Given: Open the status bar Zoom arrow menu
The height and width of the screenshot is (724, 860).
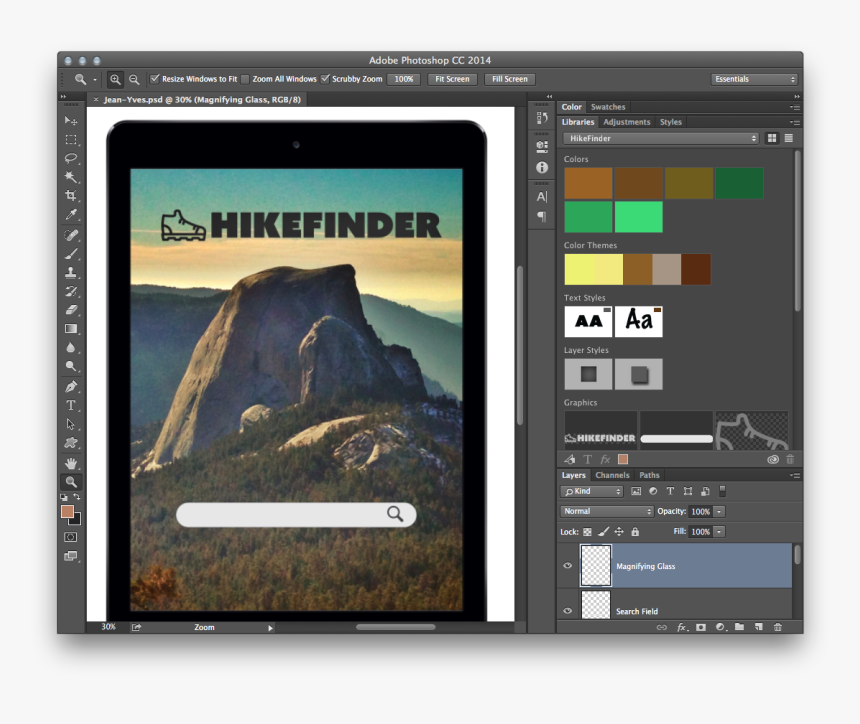Looking at the screenshot, I should click(x=270, y=628).
